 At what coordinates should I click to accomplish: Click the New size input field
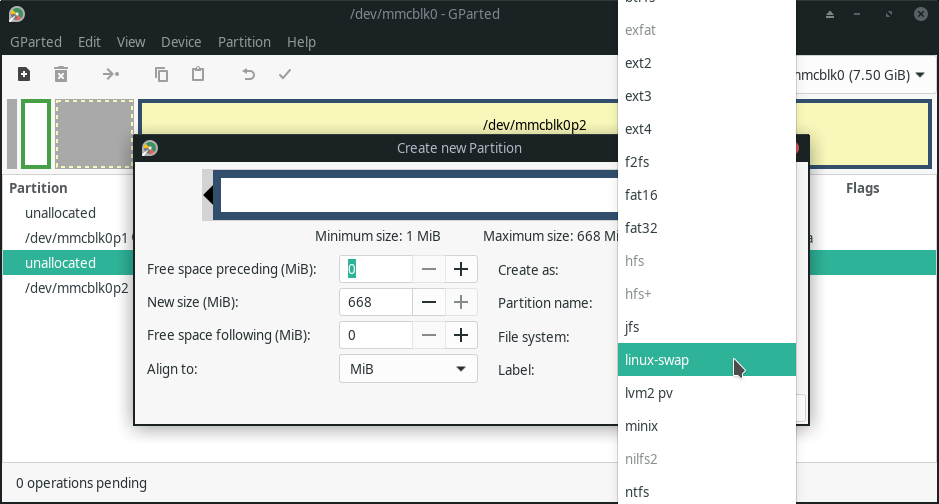coord(376,302)
